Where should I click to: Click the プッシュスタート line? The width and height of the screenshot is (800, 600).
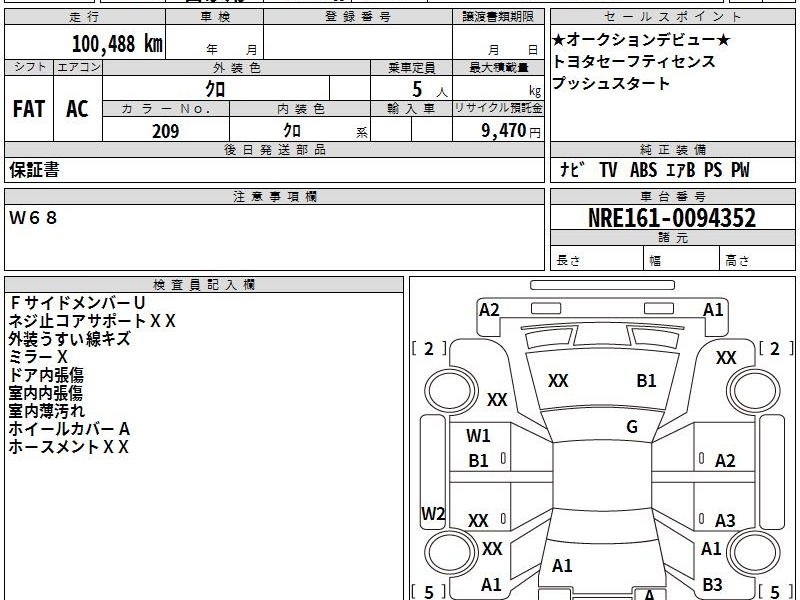tap(611, 83)
